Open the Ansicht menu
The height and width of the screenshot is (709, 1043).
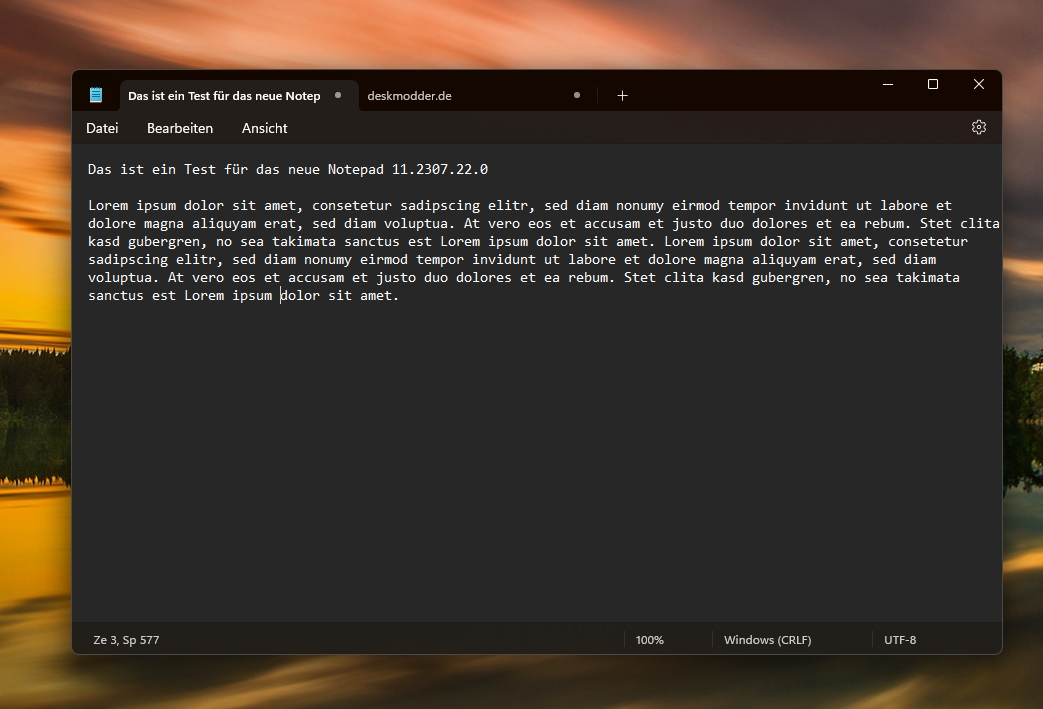(x=265, y=128)
